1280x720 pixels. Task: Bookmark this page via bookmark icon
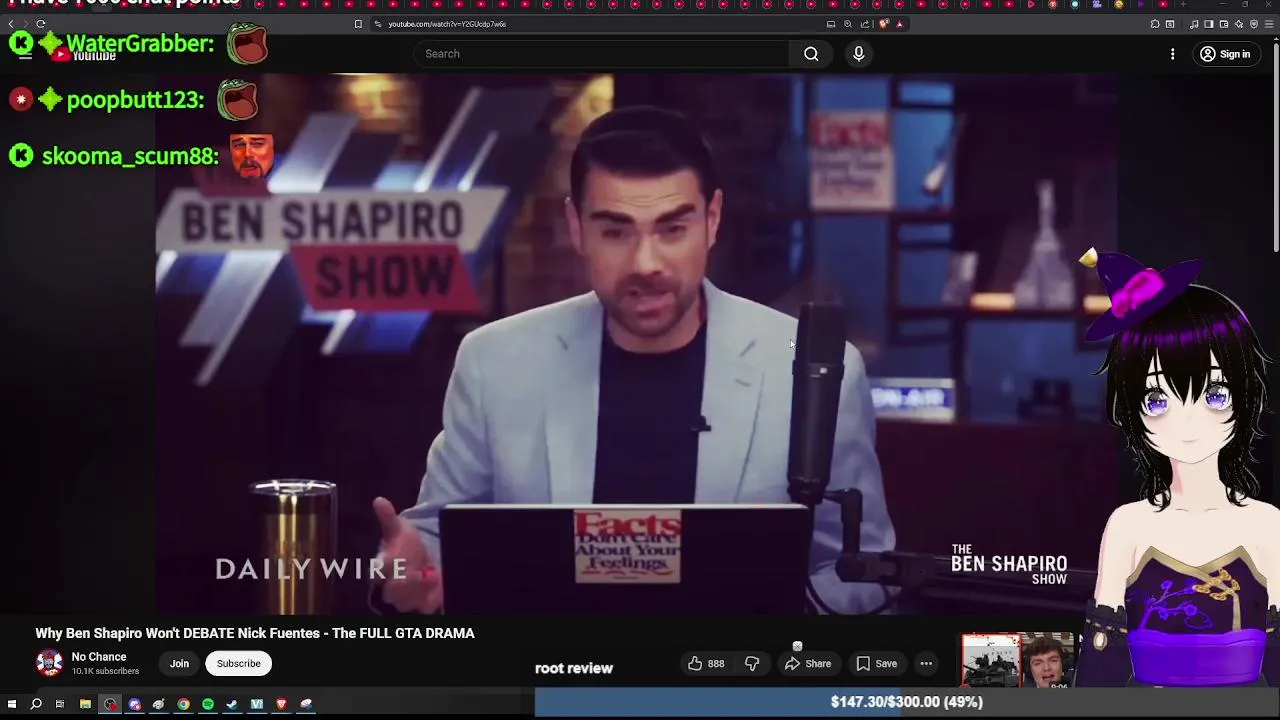click(x=358, y=24)
